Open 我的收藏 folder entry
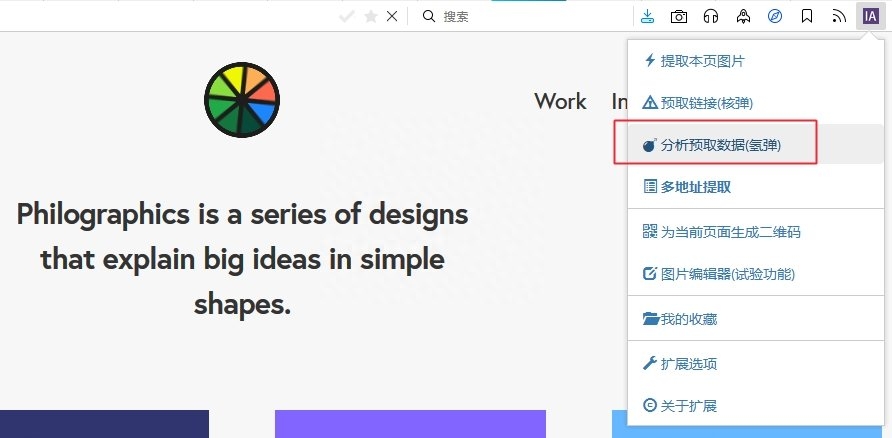This screenshot has height=438, width=892. click(x=755, y=319)
